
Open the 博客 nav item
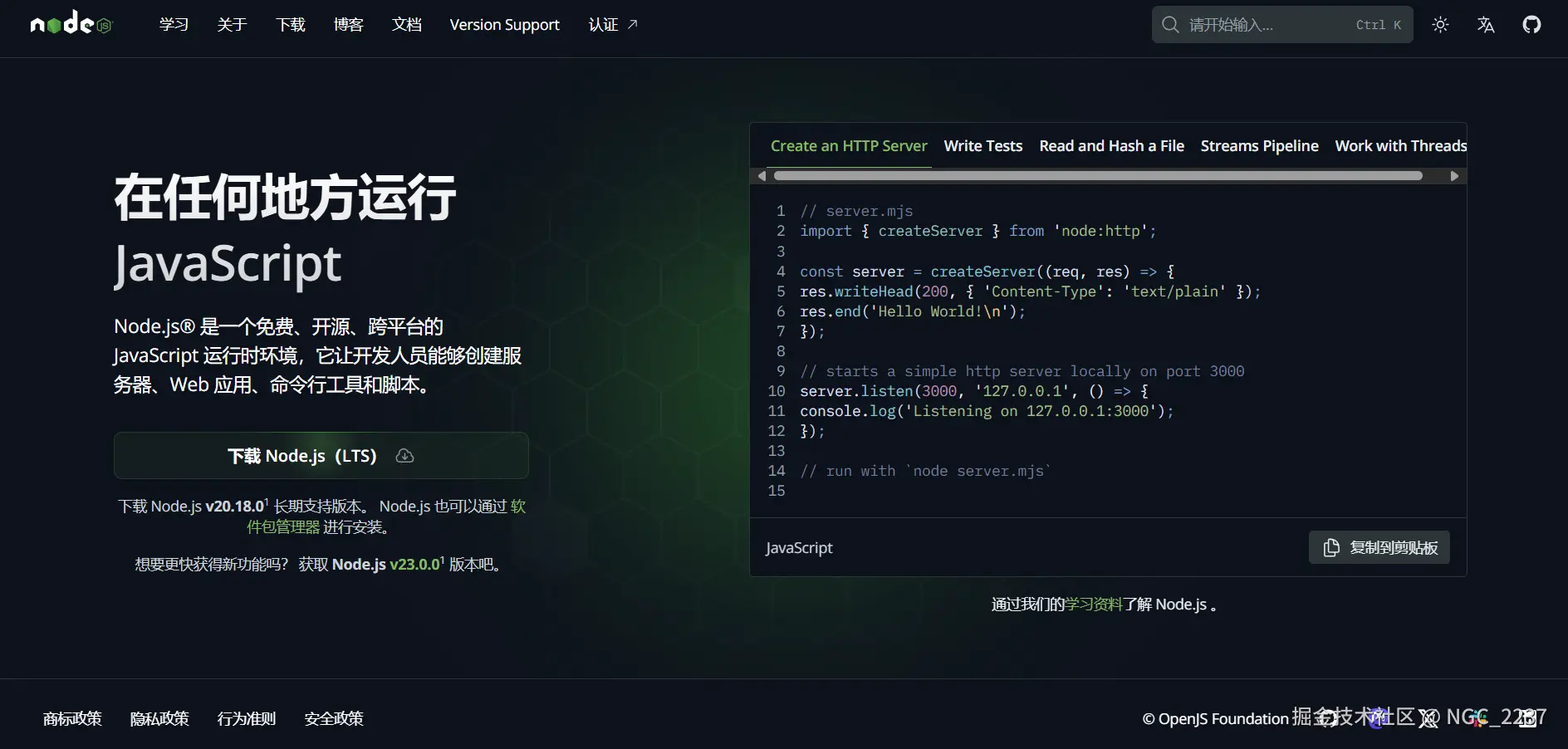[x=349, y=25]
